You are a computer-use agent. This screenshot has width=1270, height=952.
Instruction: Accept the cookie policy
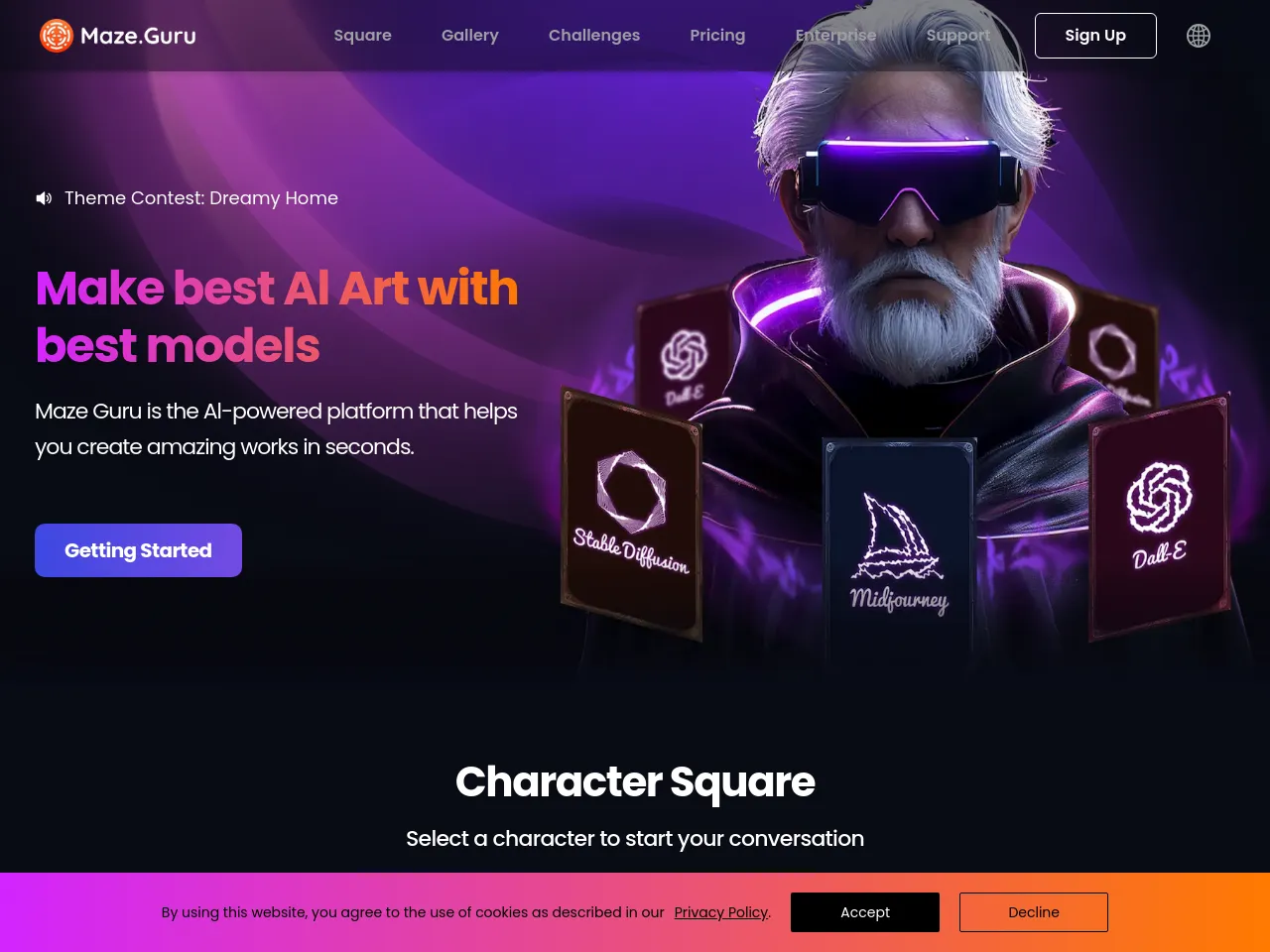pos(865,912)
